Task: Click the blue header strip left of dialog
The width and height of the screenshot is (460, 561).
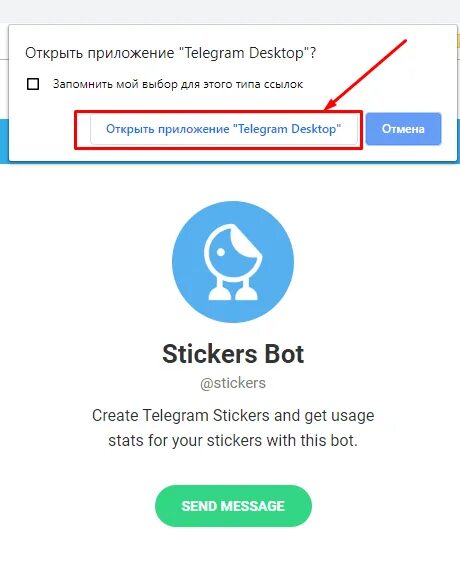Action: (4, 141)
